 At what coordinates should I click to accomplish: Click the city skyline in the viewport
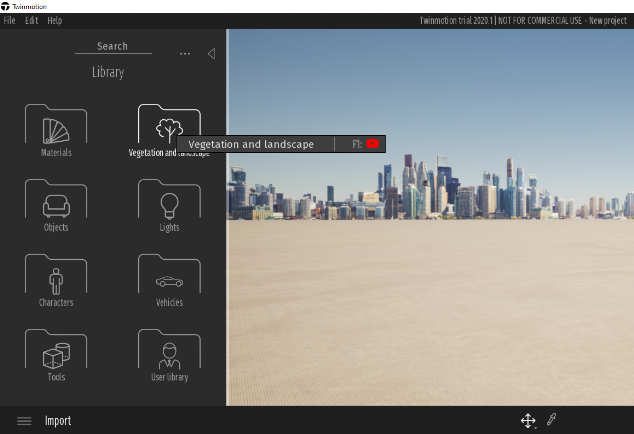430,187
